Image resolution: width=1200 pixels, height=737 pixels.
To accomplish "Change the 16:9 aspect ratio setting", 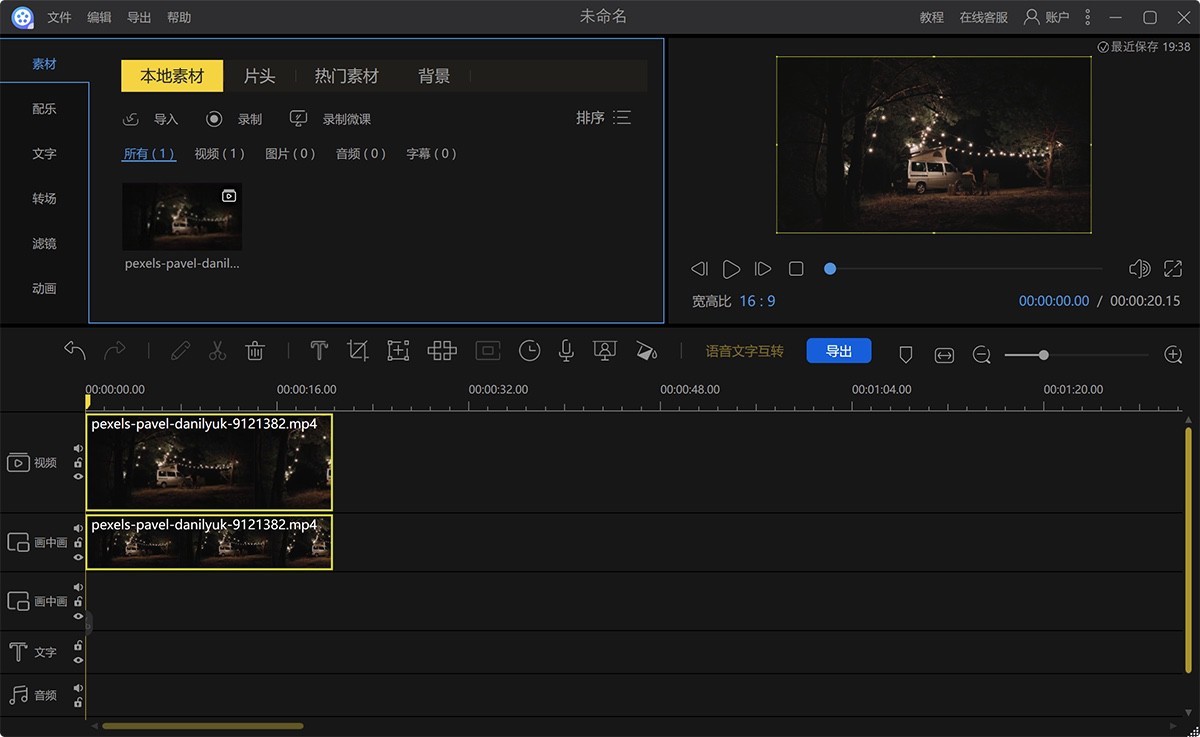I will point(757,301).
